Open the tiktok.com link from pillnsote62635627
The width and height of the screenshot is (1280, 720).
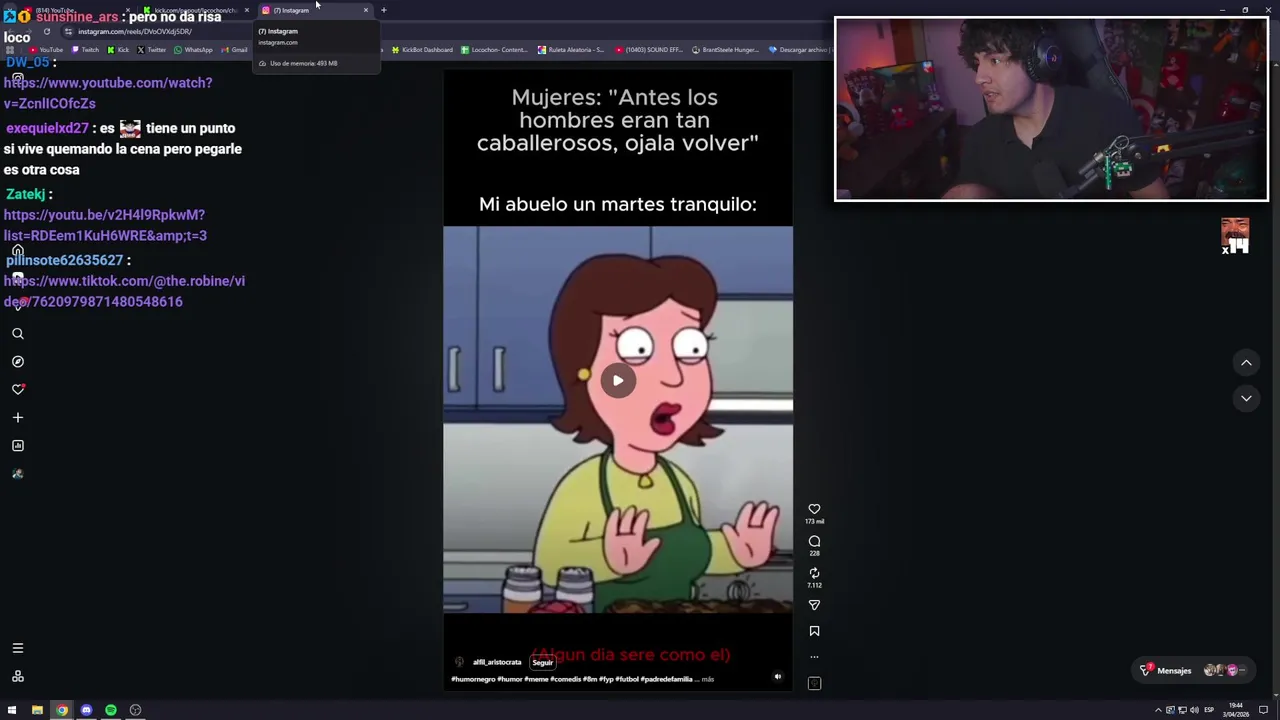[x=124, y=291]
